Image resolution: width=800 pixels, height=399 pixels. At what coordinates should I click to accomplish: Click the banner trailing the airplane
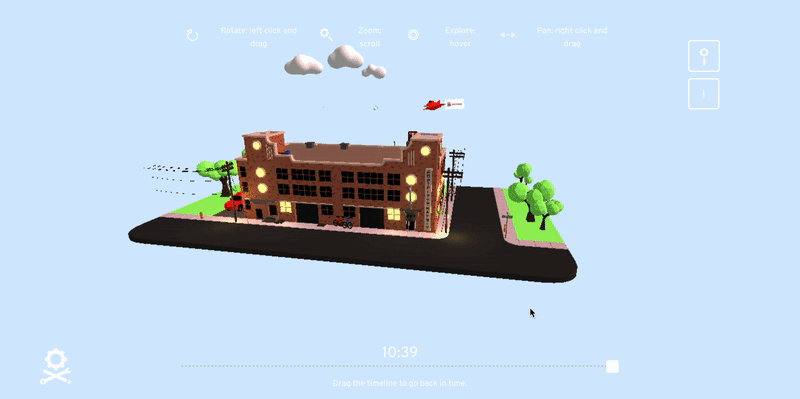(x=454, y=104)
